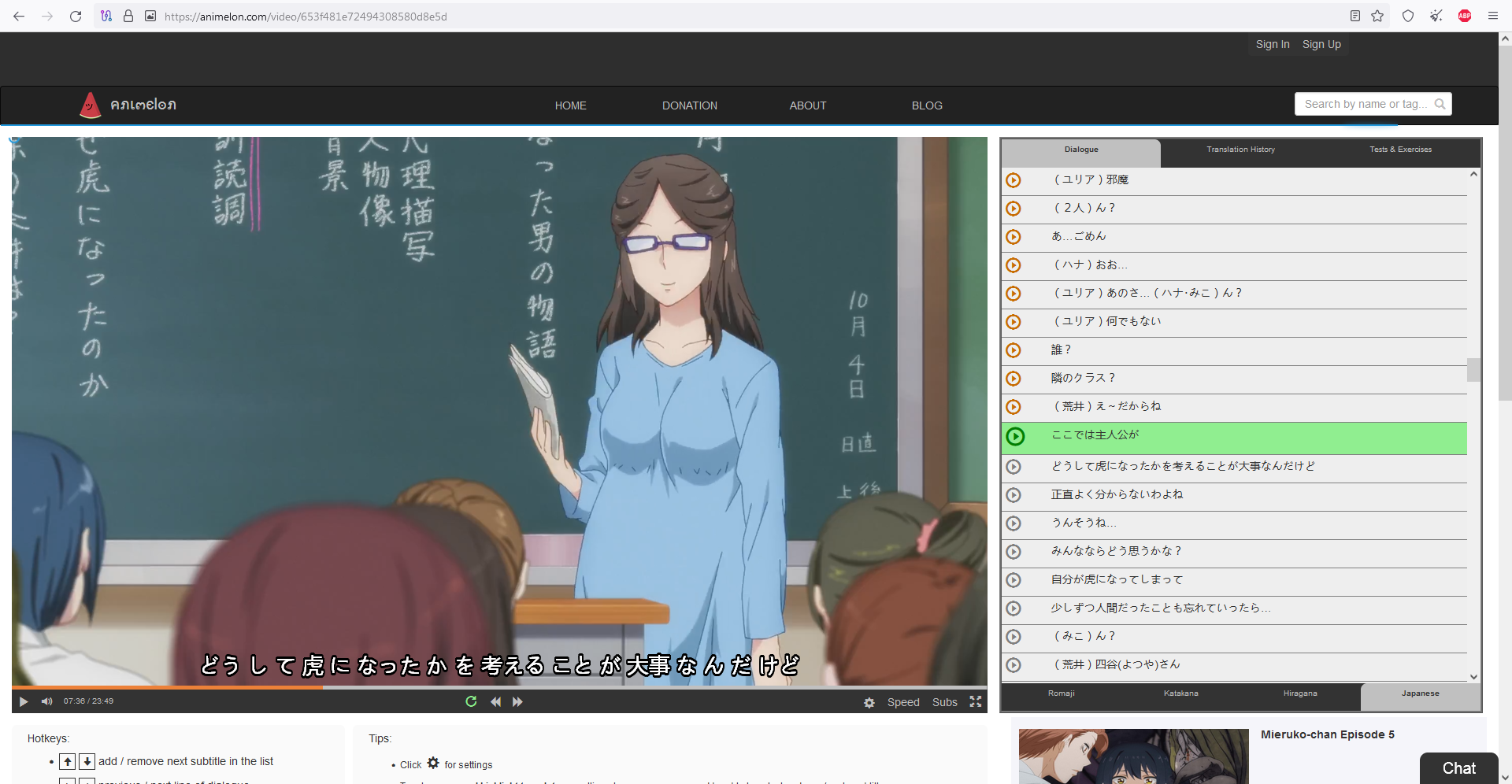The width and height of the screenshot is (1512, 784).
Task: Play the dialogue line '誰？'
Action: click(1014, 350)
